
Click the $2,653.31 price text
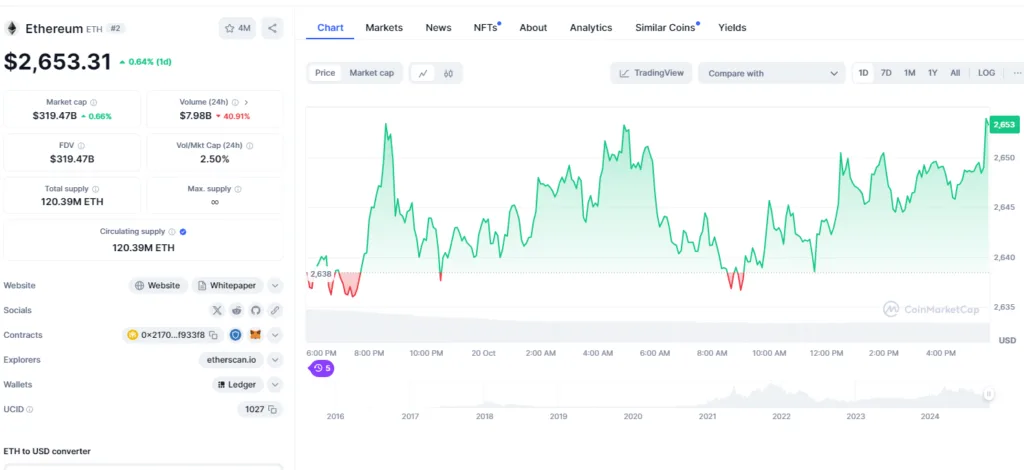coord(57,61)
